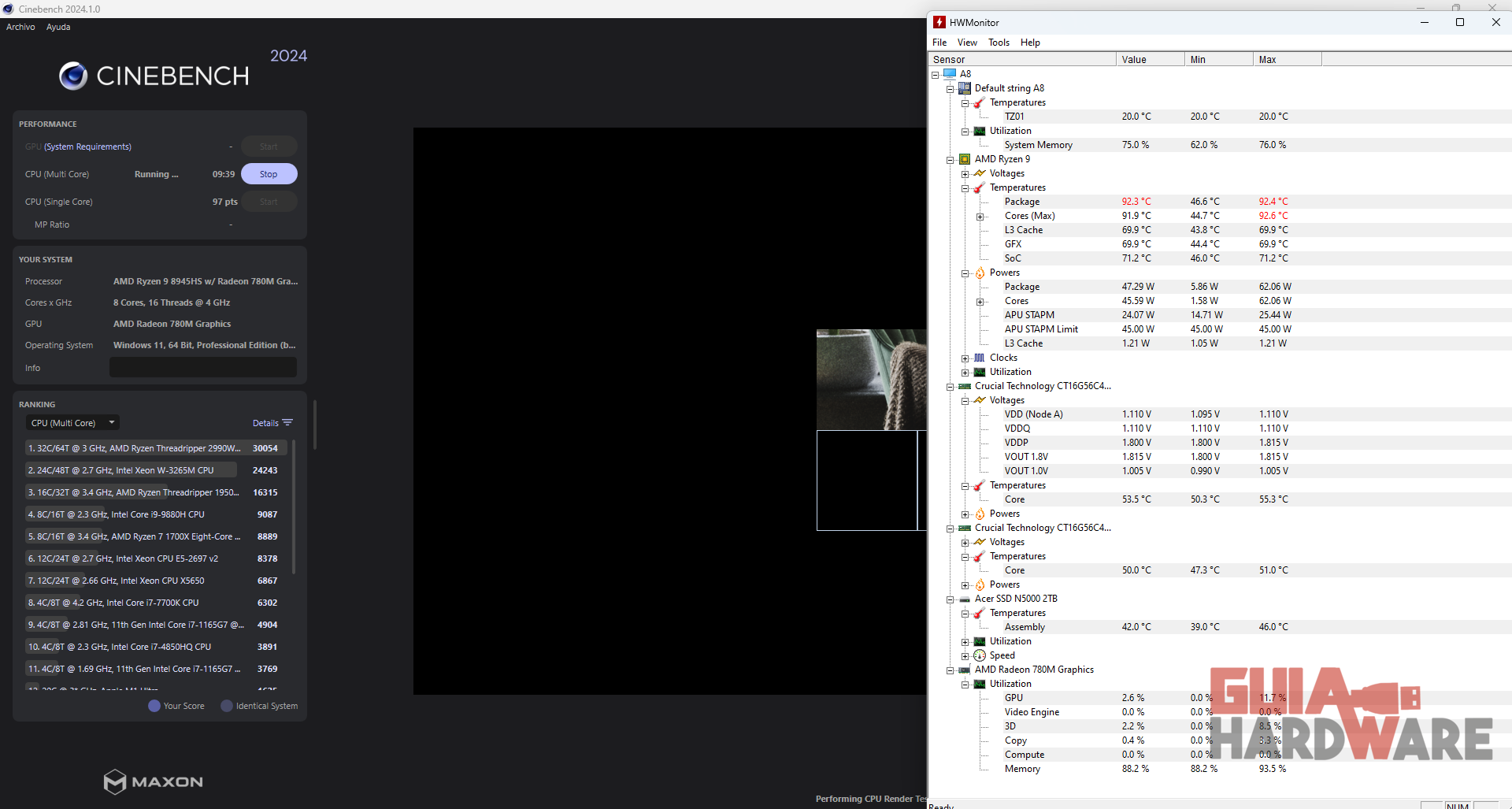
Task: Open the Tools menu in HWMonitor
Action: click(999, 43)
